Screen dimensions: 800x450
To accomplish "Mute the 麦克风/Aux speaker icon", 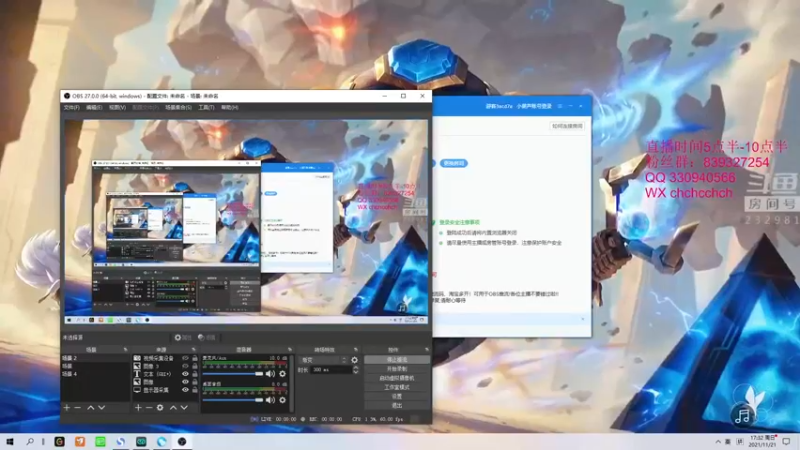I will click(x=270, y=374).
